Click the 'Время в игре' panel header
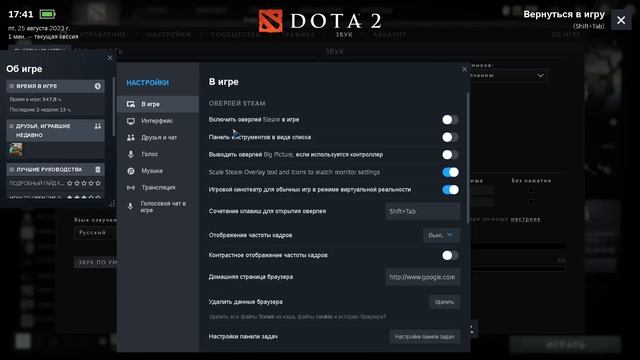 tap(55, 86)
